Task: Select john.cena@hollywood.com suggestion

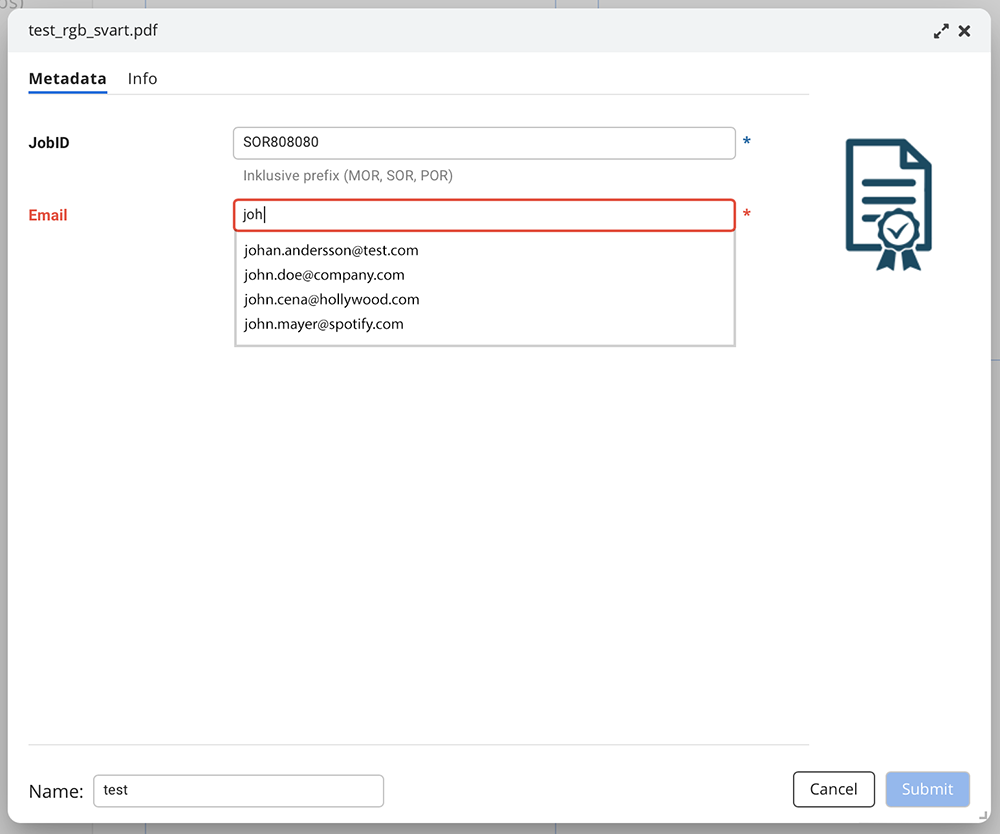Action: [x=331, y=300]
